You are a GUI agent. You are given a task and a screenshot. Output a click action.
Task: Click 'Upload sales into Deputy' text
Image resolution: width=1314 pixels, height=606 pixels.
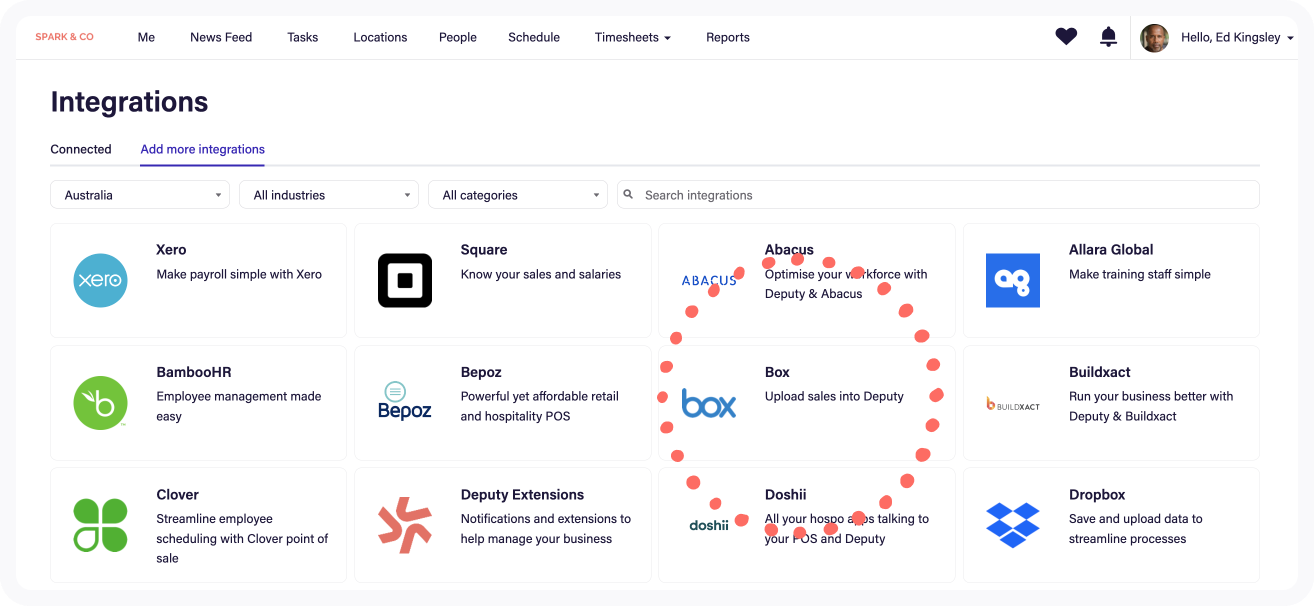pos(834,396)
